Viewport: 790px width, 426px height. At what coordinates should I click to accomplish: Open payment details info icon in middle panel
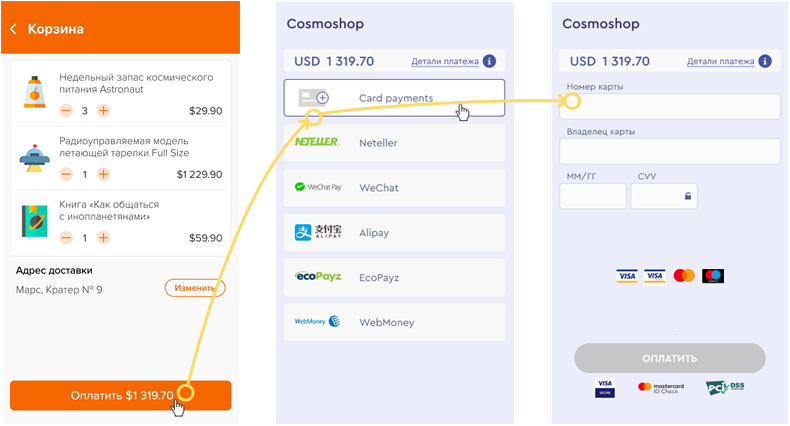[489, 61]
